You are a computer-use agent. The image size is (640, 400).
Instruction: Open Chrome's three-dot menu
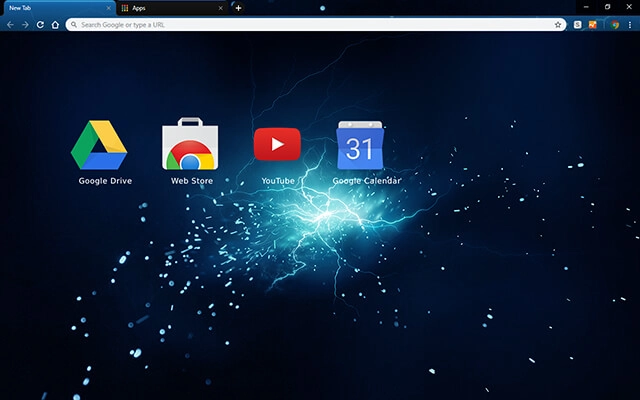point(630,25)
